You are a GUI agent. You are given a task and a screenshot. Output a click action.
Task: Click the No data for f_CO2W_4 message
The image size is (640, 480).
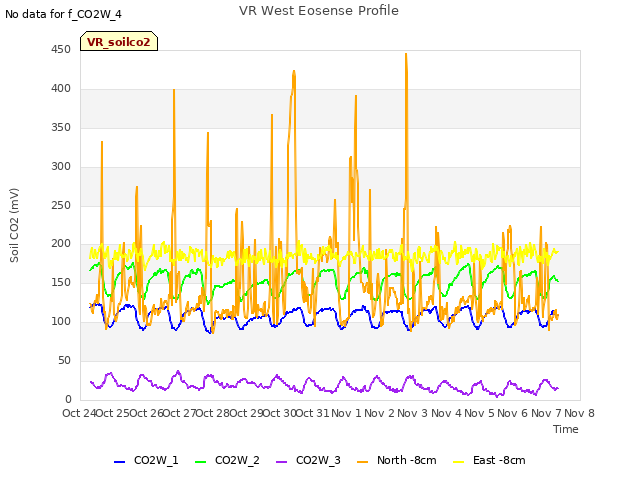pyautogui.click(x=63, y=15)
